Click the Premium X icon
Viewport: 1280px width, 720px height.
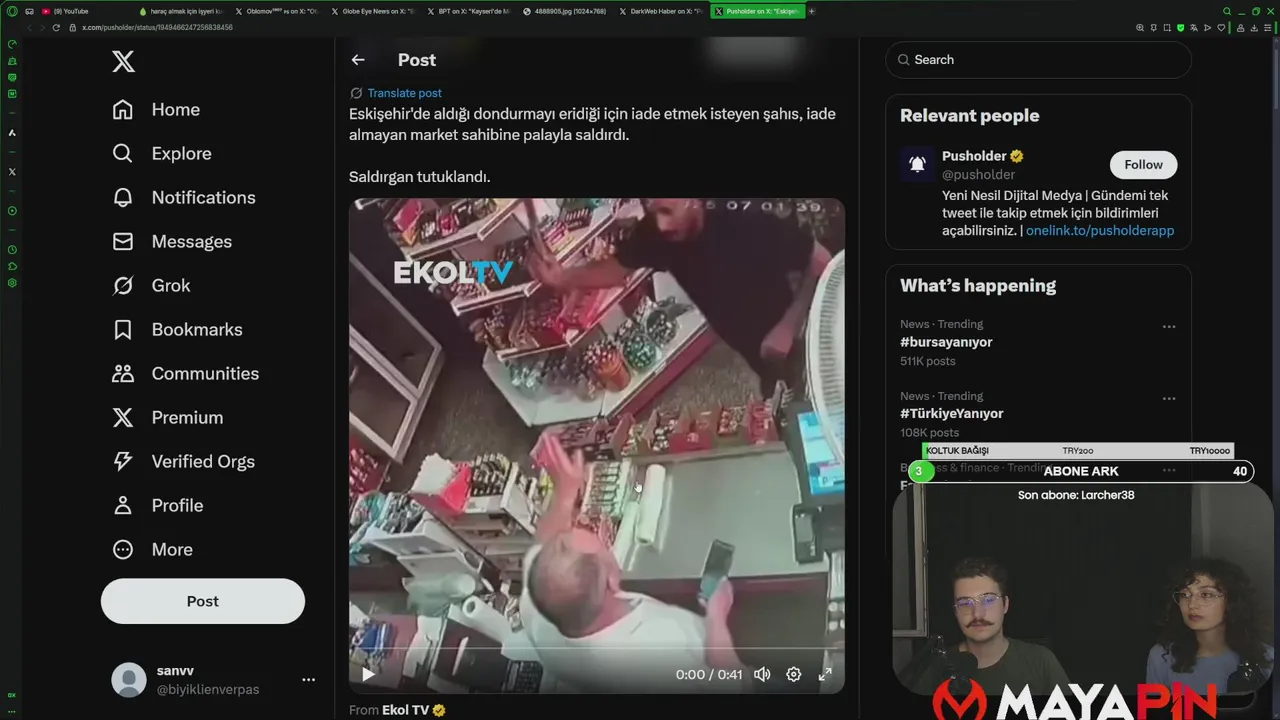coord(123,418)
